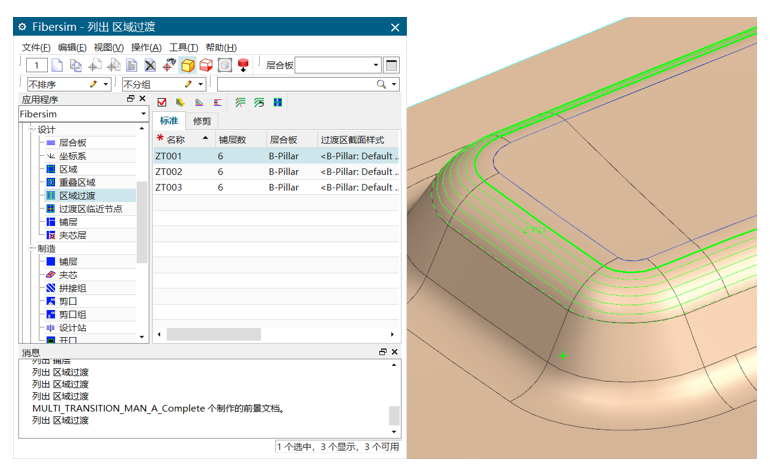Select the yellow shaded cube icon
This screenshot has height=467, width=770.
pos(187,66)
